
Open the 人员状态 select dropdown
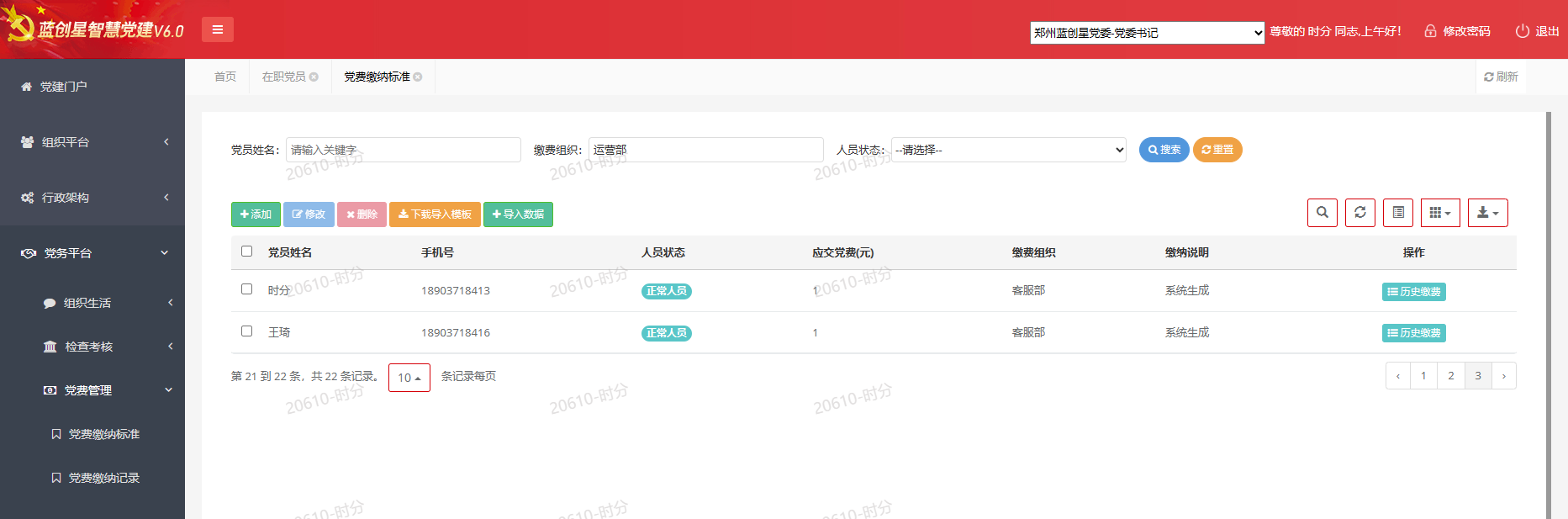point(1009,150)
